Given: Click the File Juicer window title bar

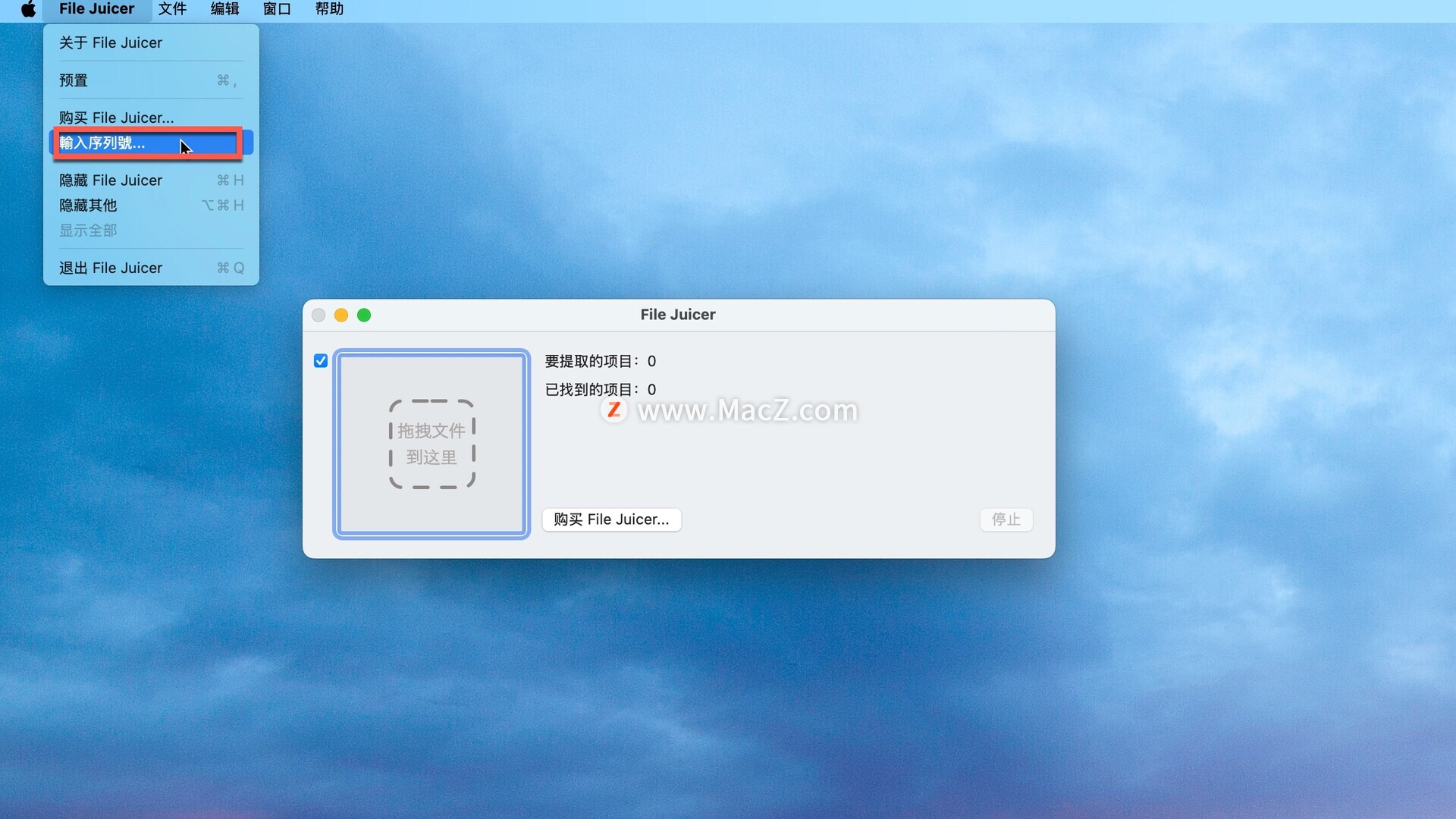Looking at the screenshot, I should pos(677,315).
